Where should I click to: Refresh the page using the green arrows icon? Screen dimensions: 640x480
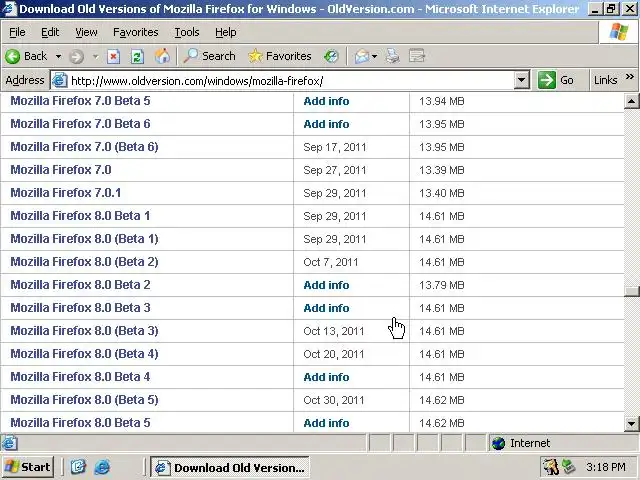tap(137, 56)
